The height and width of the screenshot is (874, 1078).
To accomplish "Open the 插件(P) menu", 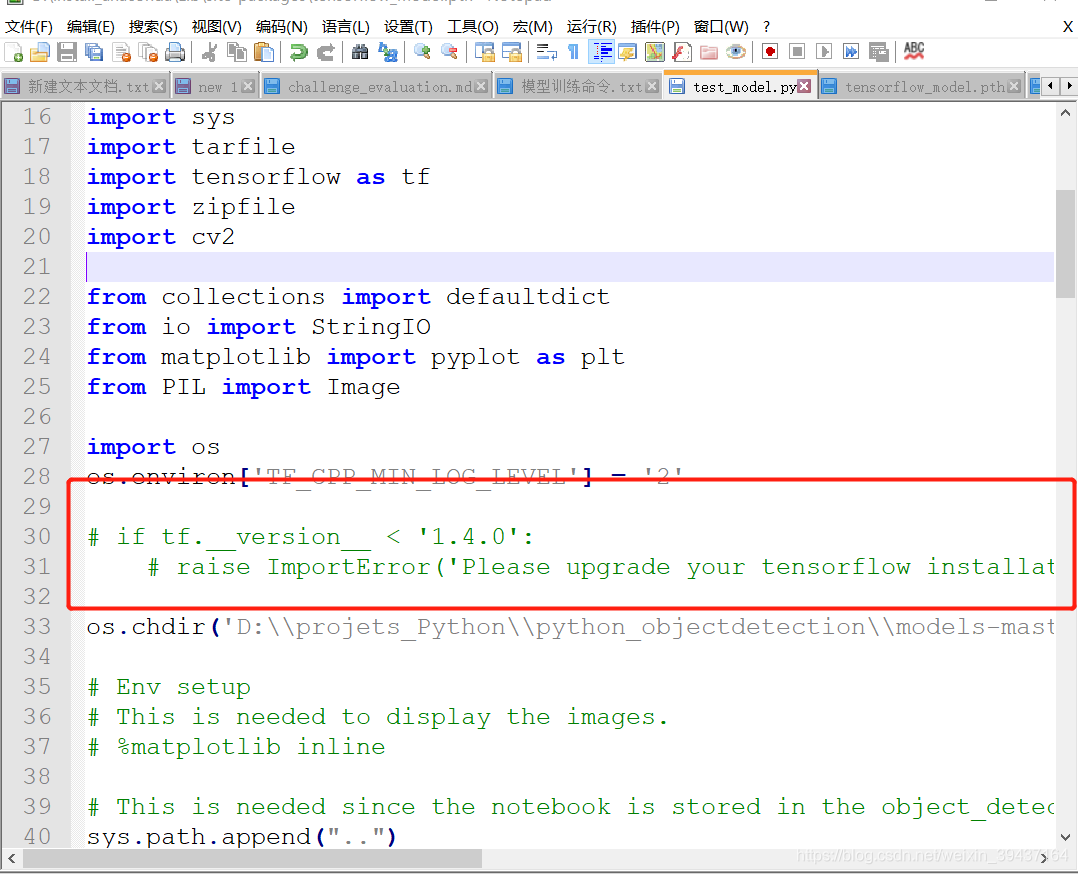I will tap(655, 27).
